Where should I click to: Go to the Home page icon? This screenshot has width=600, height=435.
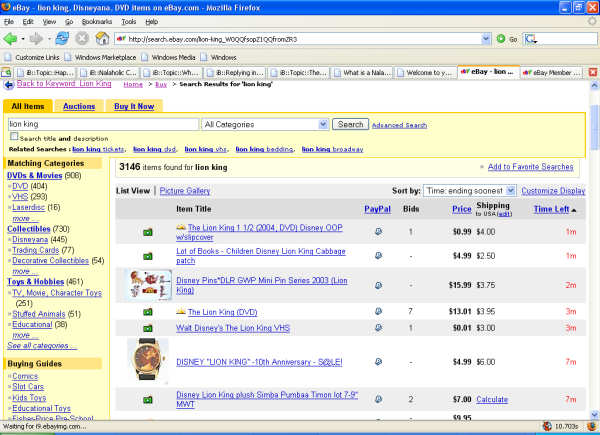point(102,38)
